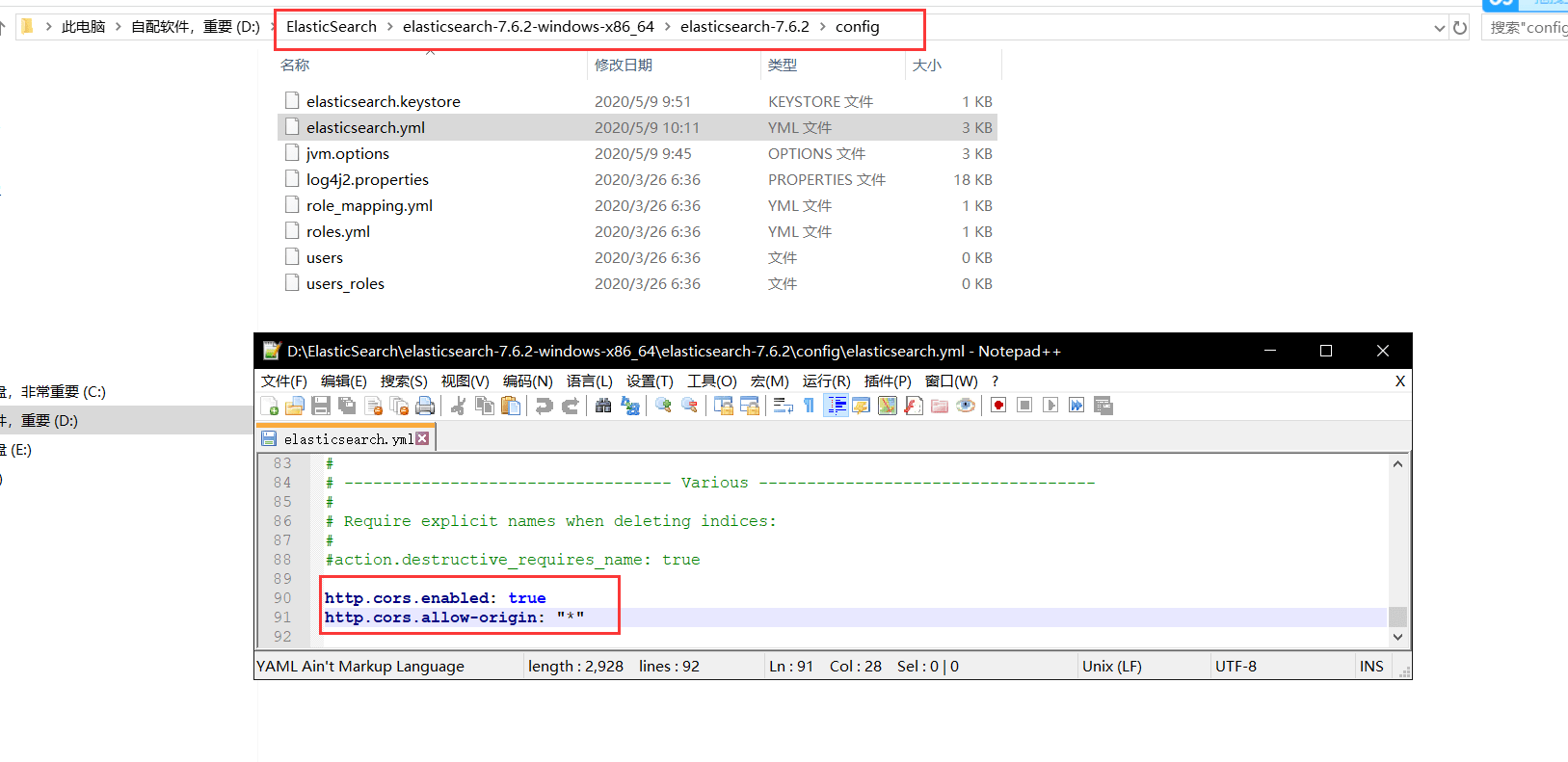Screen dimensions: 1568x762
Task: Expand chevron before config breadcrumb
Action: pyautogui.click(x=823, y=27)
